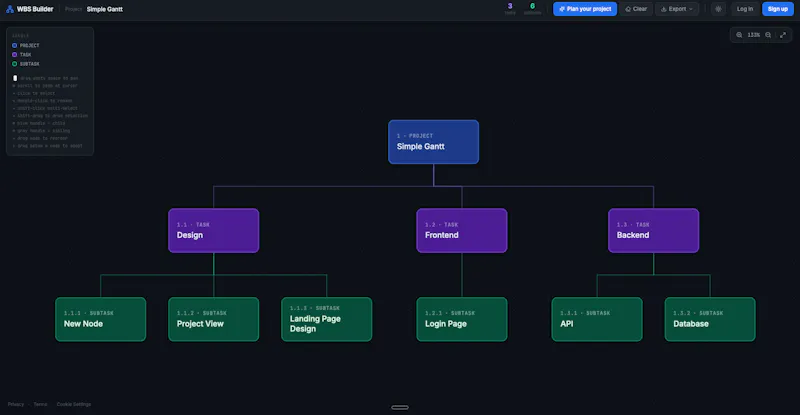The image size is (800, 415).
Task: Click the Plan your project button
Action: pos(585,9)
